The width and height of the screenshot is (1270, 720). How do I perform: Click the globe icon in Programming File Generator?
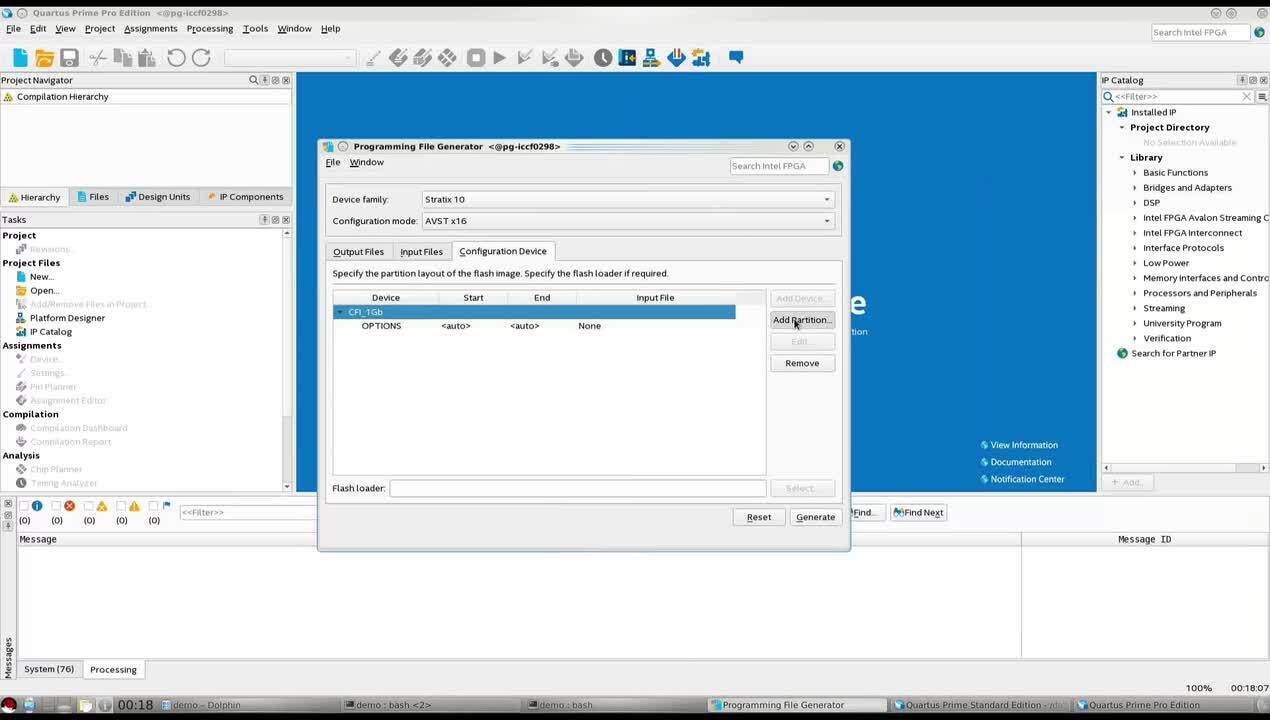(x=838, y=166)
